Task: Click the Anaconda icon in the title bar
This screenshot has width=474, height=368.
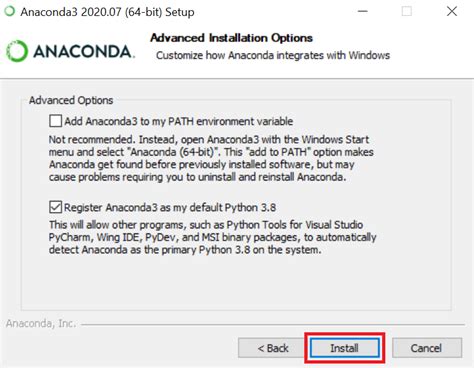Action: point(10,11)
